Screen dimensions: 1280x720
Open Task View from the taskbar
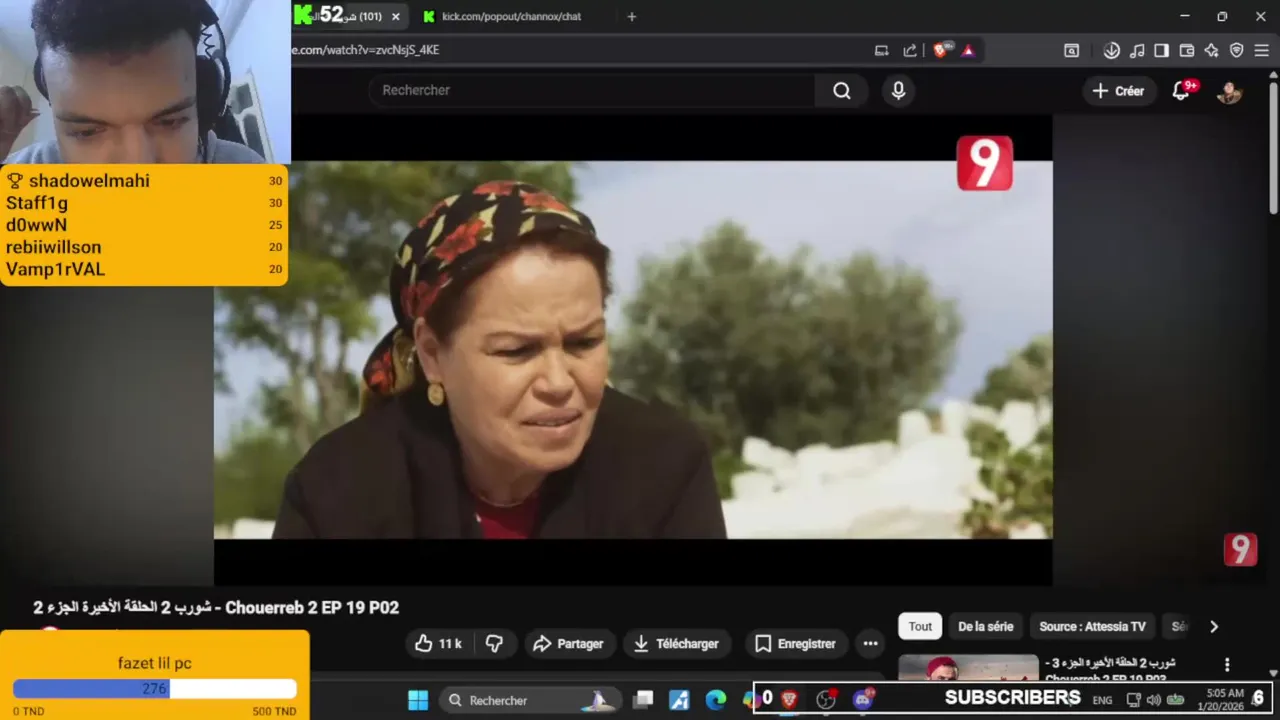(644, 700)
